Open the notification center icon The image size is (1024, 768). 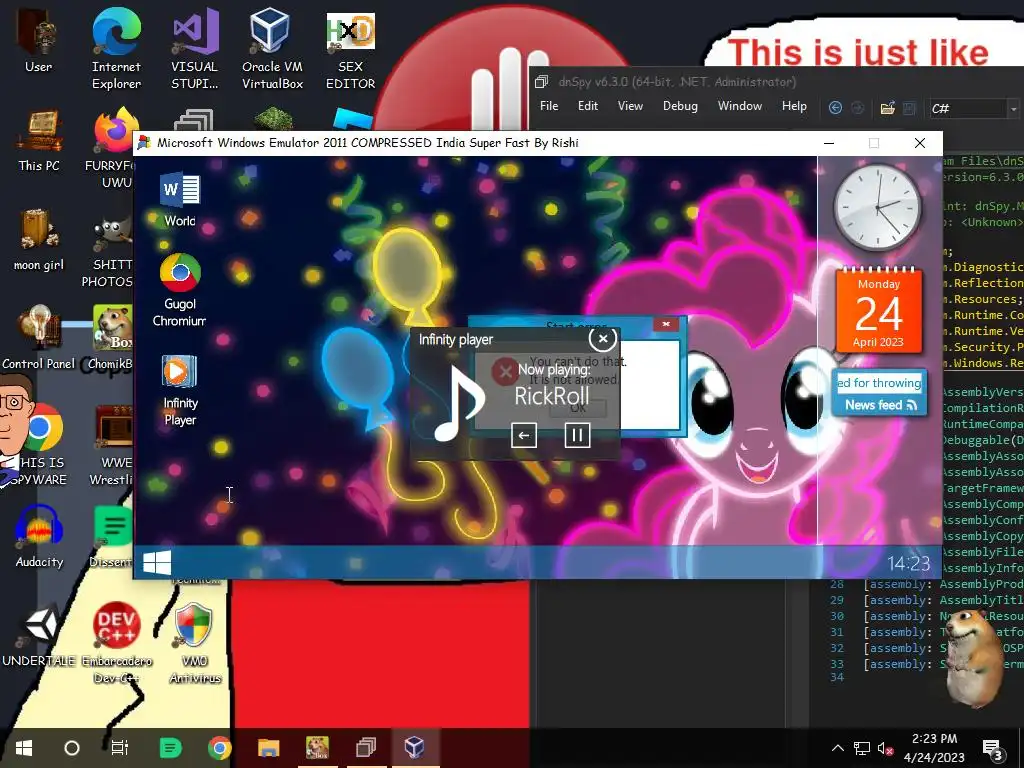point(993,748)
